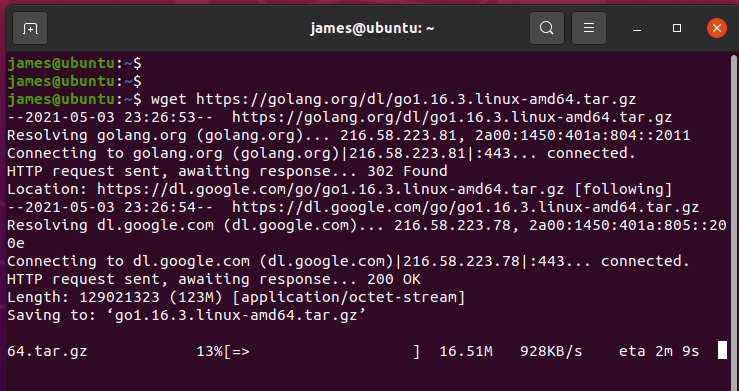Open the terminal search tool
This screenshot has width=739, height=391.
[547, 28]
